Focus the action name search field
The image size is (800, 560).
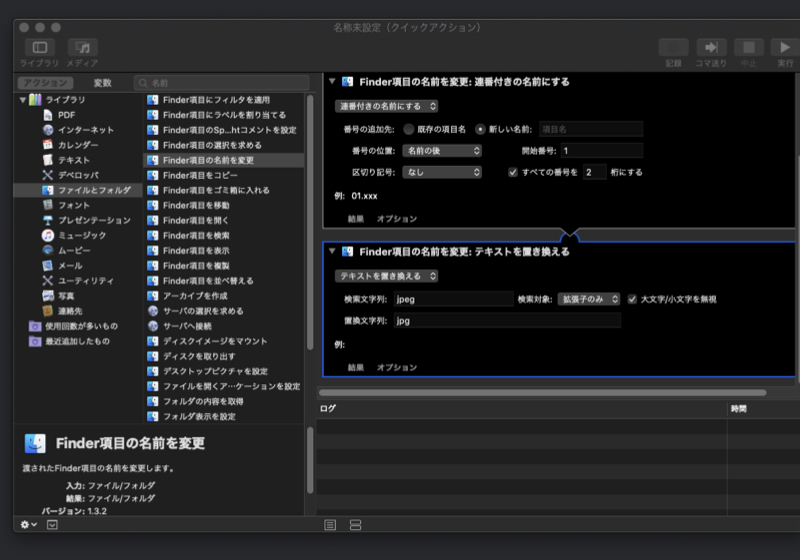point(221,83)
